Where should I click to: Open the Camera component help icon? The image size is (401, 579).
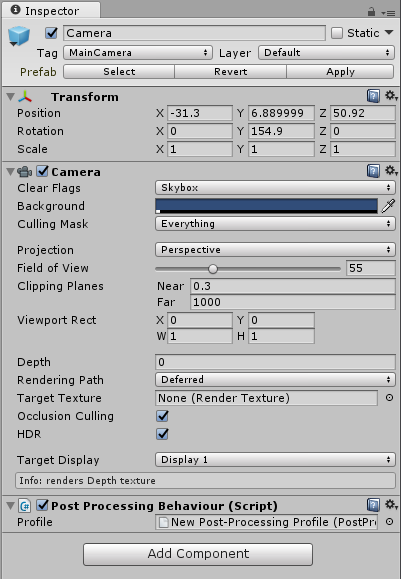373,171
